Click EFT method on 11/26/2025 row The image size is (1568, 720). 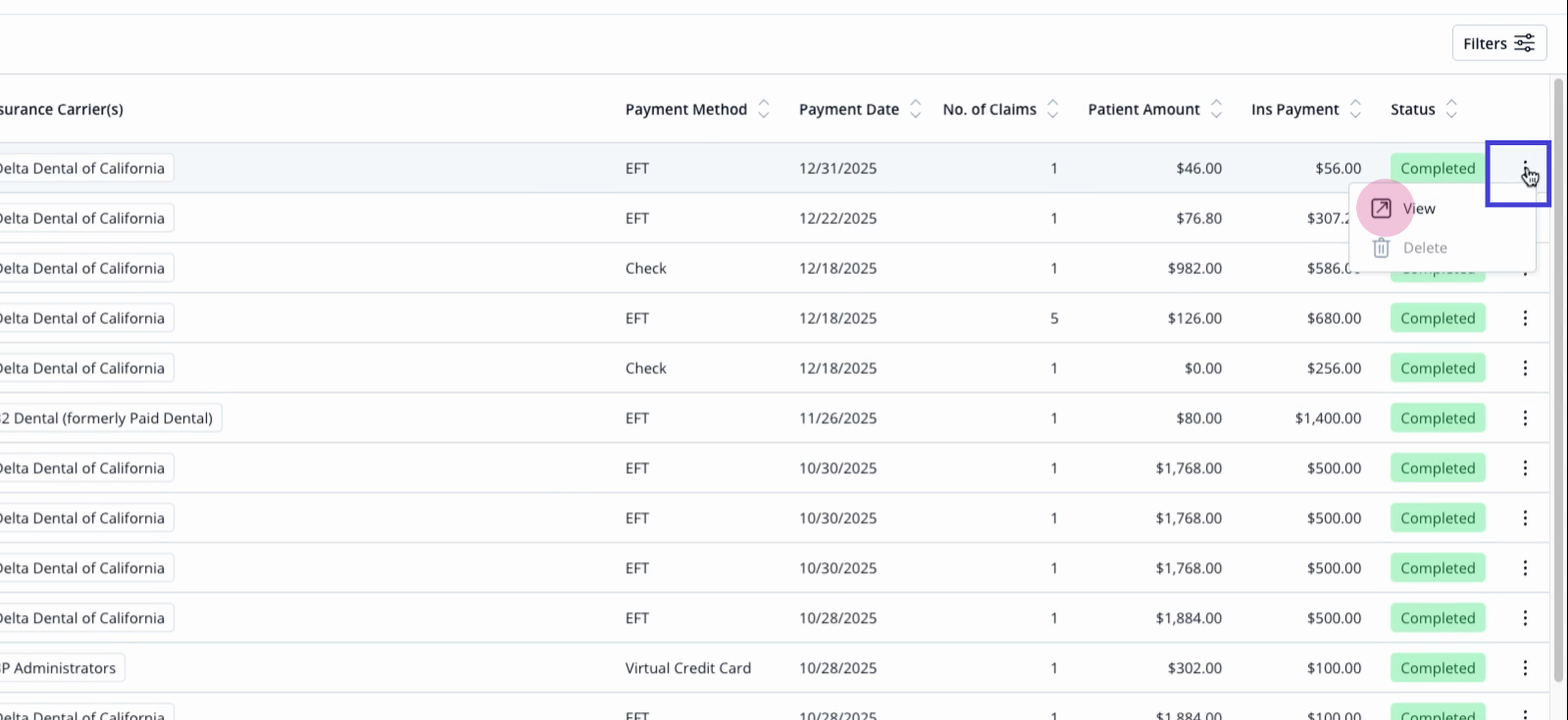[x=637, y=418]
